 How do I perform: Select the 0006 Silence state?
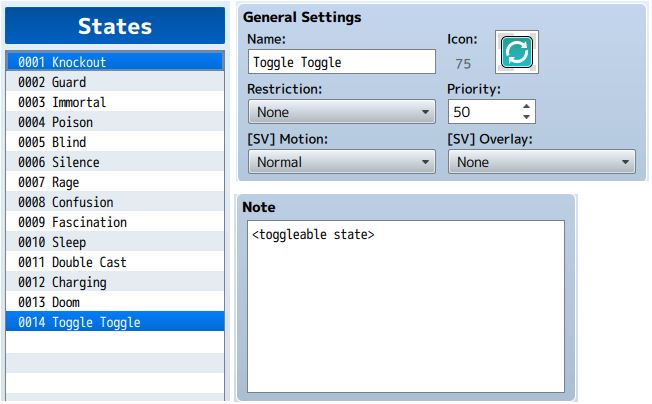point(115,162)
